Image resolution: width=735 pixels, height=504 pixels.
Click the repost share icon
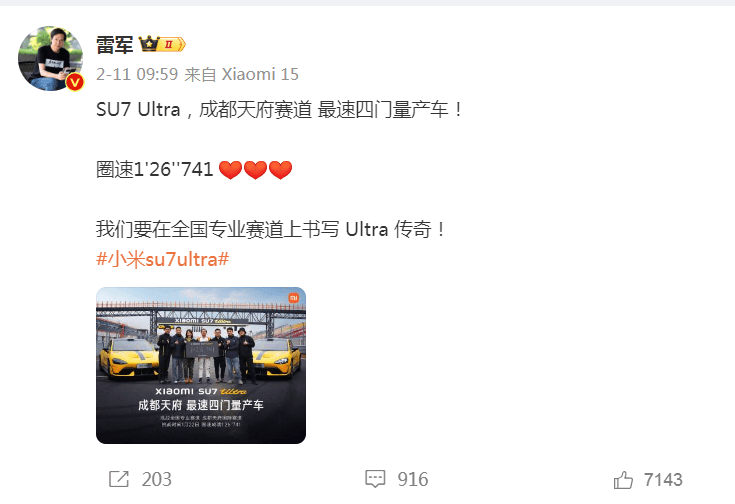tap(119, 479)
